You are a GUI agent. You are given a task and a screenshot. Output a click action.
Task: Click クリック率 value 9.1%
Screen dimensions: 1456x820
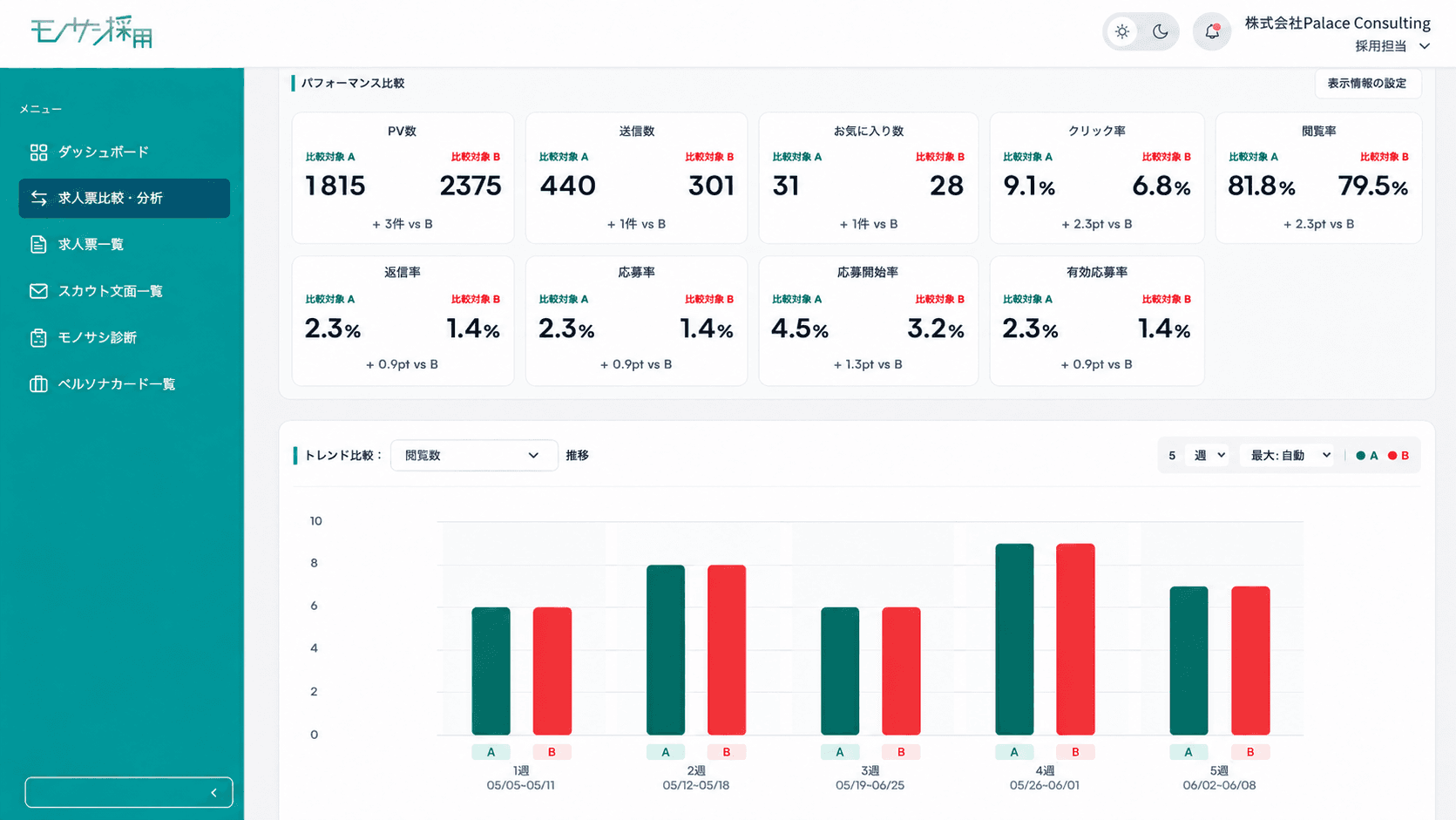tap(1029, 186)
